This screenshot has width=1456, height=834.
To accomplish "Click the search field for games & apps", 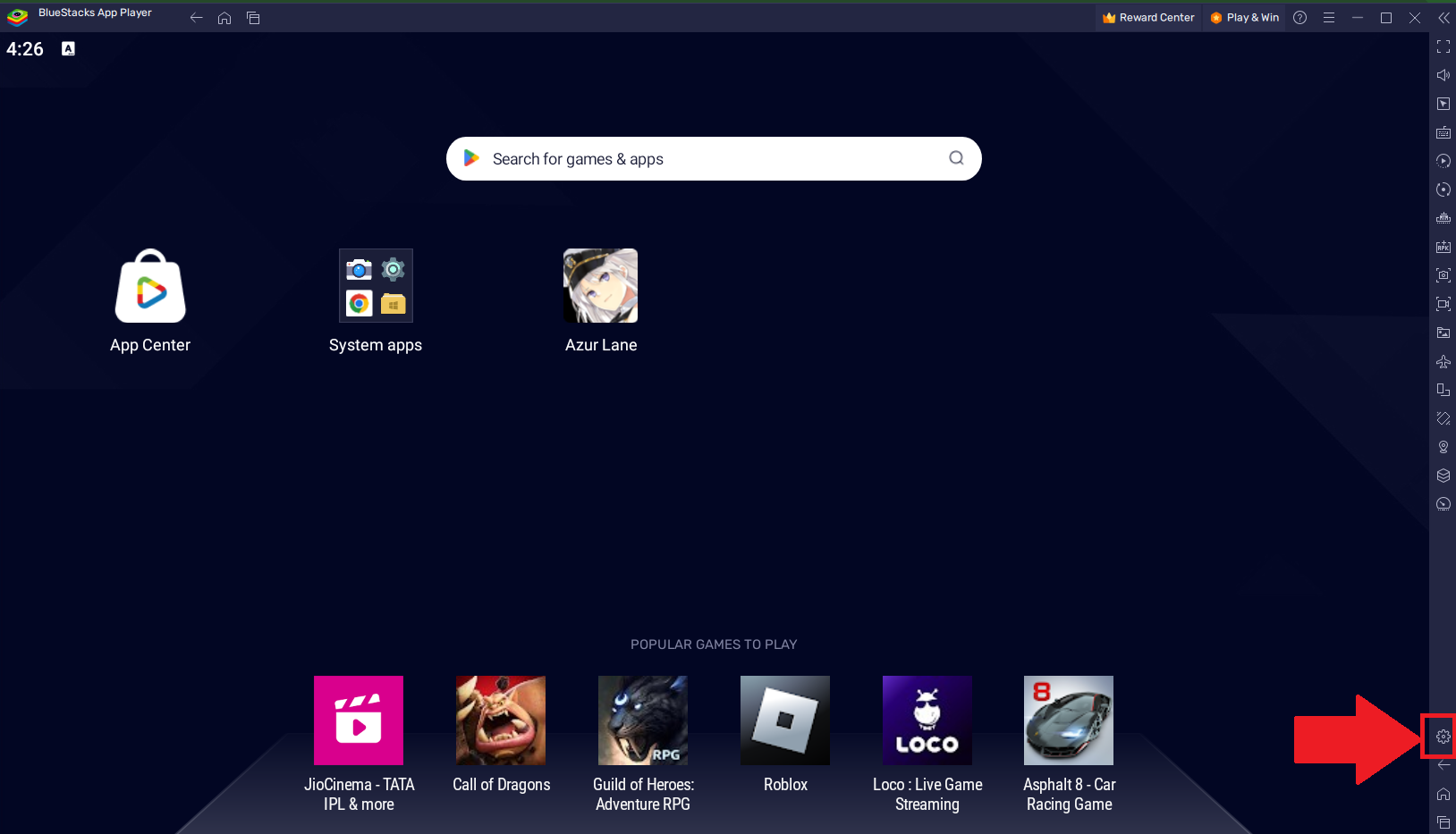I will coord(714,159).
